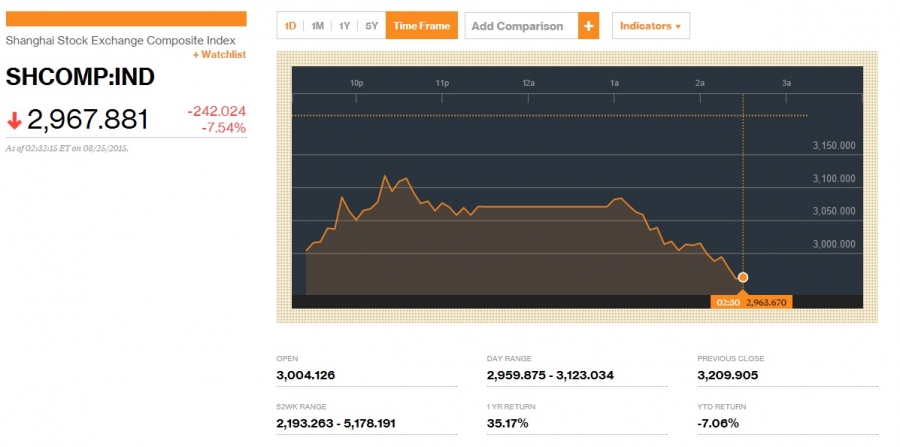The width and height of the screenshot is (900, 447).
Task: Click the 10p time axis label
Action: pyautogui.click(x=356, y=83)
